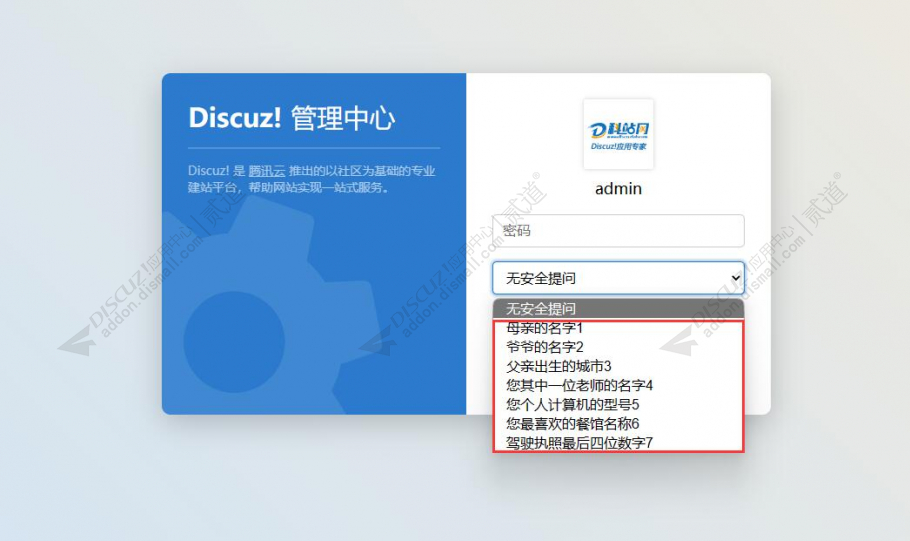Click the password input field

click(x=618, y=230)
